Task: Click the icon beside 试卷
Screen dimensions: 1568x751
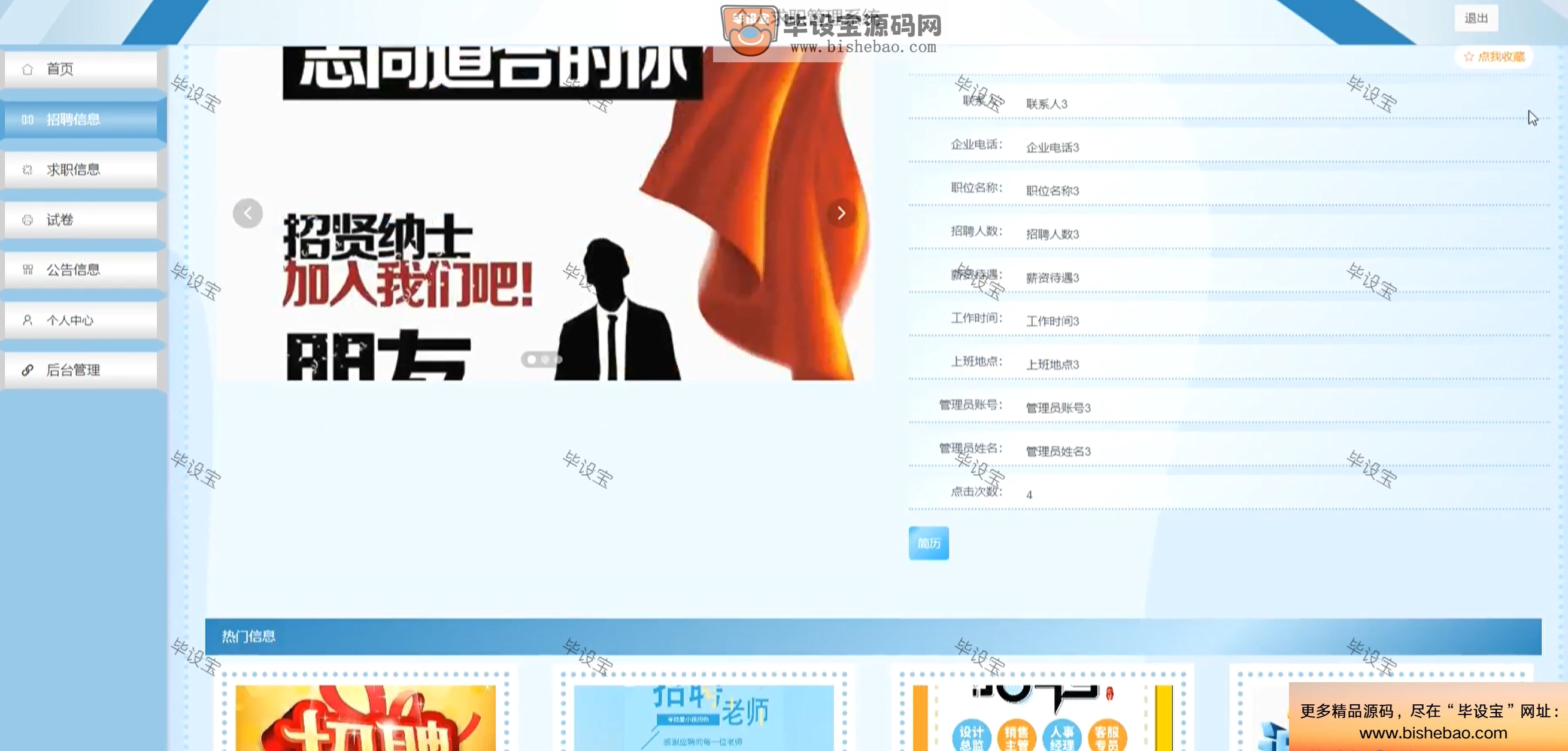Action: coord(28,220)
